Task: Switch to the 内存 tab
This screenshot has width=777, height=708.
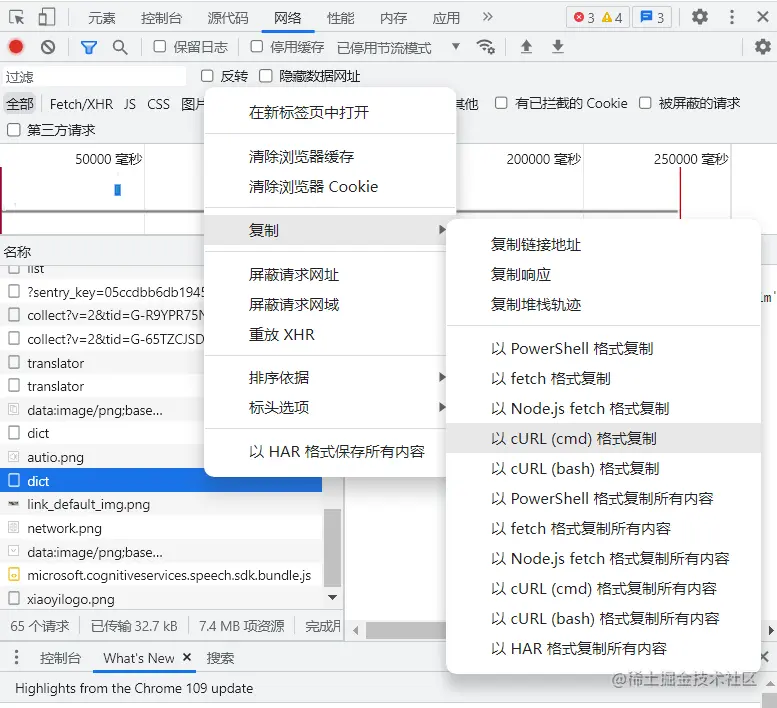Action: click(x=393, y=18)
